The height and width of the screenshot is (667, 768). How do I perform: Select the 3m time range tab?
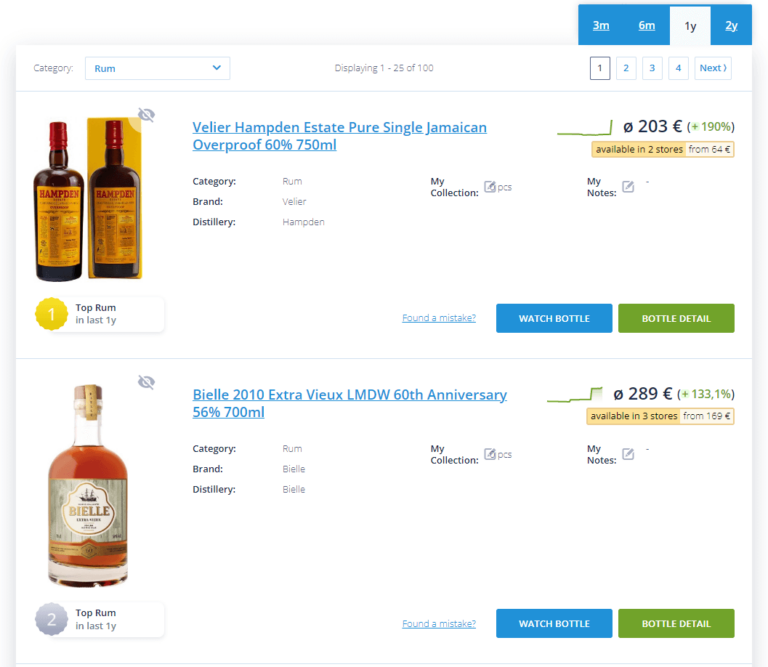click(x=601, y=26)
